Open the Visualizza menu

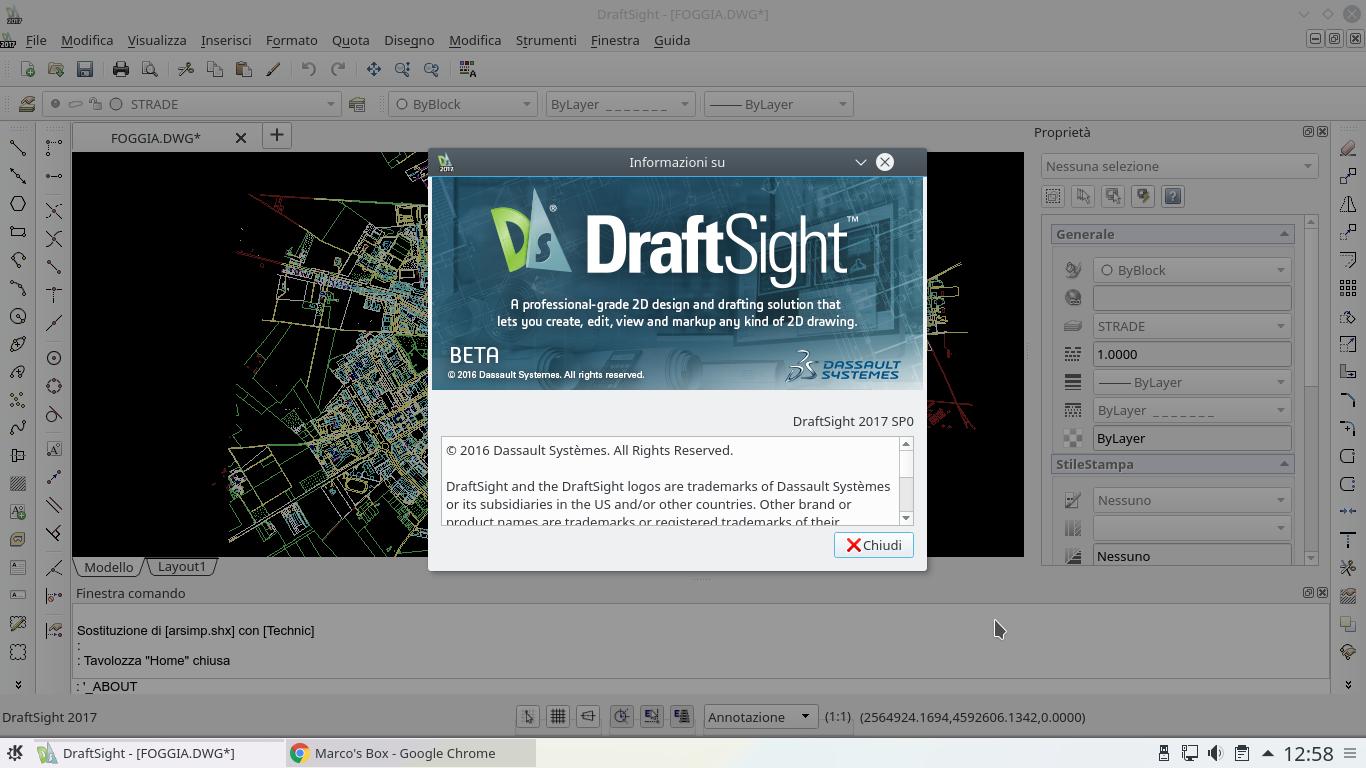click(157, 40)
